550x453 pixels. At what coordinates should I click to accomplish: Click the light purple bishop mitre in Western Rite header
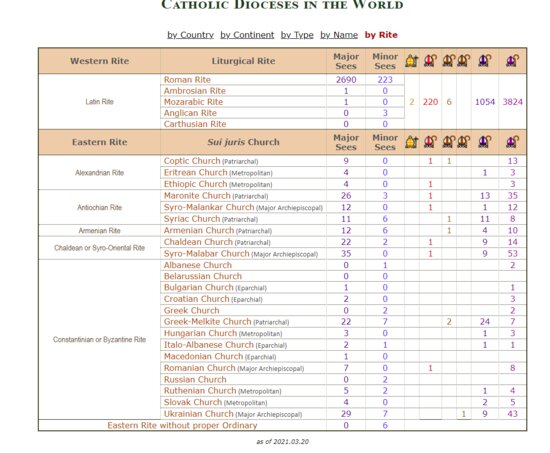coord(512,61)
